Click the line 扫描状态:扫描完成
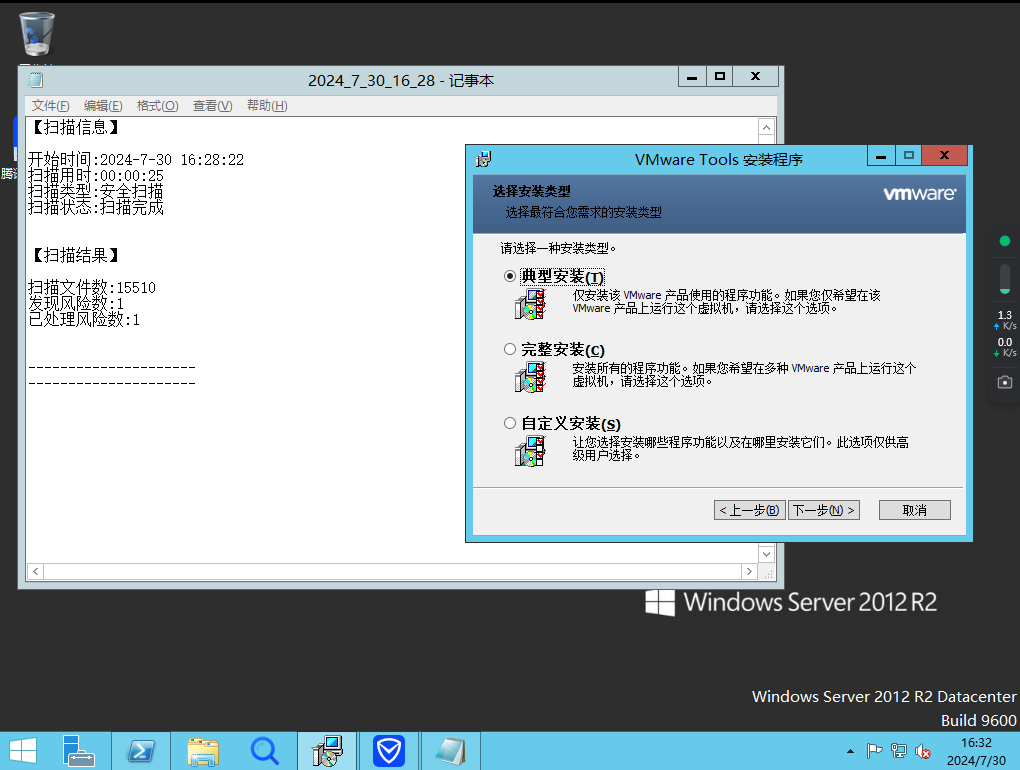 (x=96, y=207)
